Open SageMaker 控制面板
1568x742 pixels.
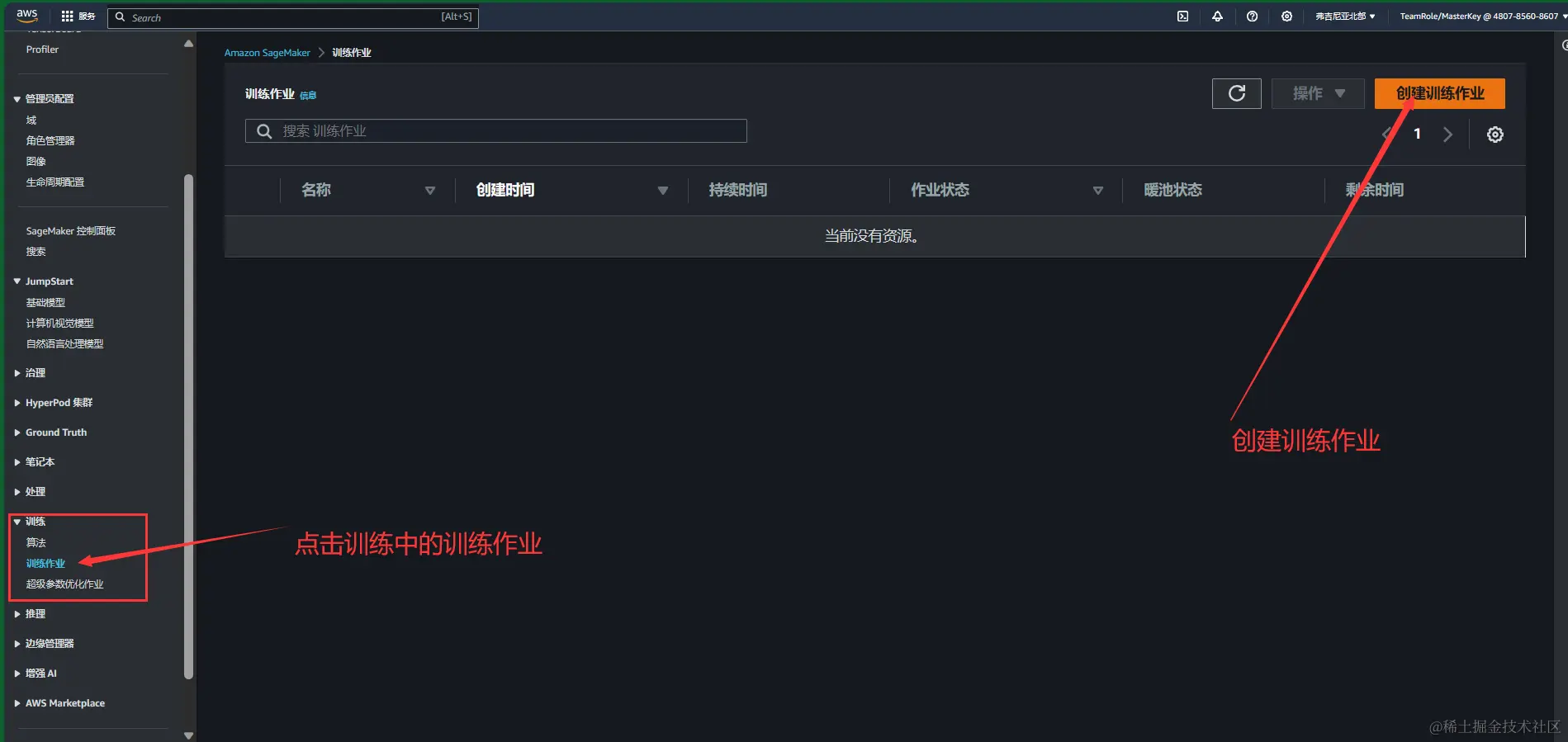pyautogui.click(x=71, y=231)
